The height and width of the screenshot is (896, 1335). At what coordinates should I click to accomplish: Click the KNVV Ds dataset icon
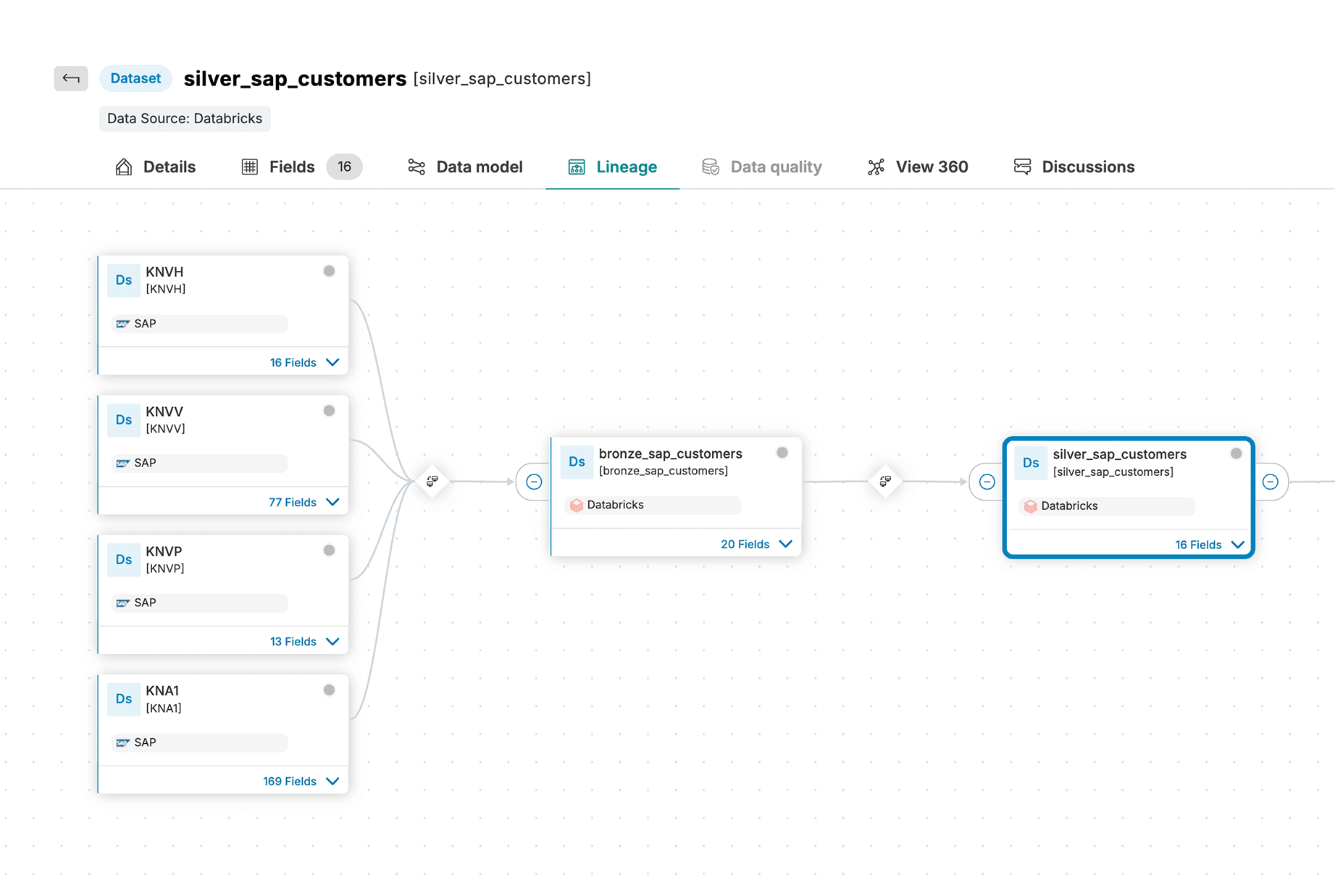[x=124, y=420]
